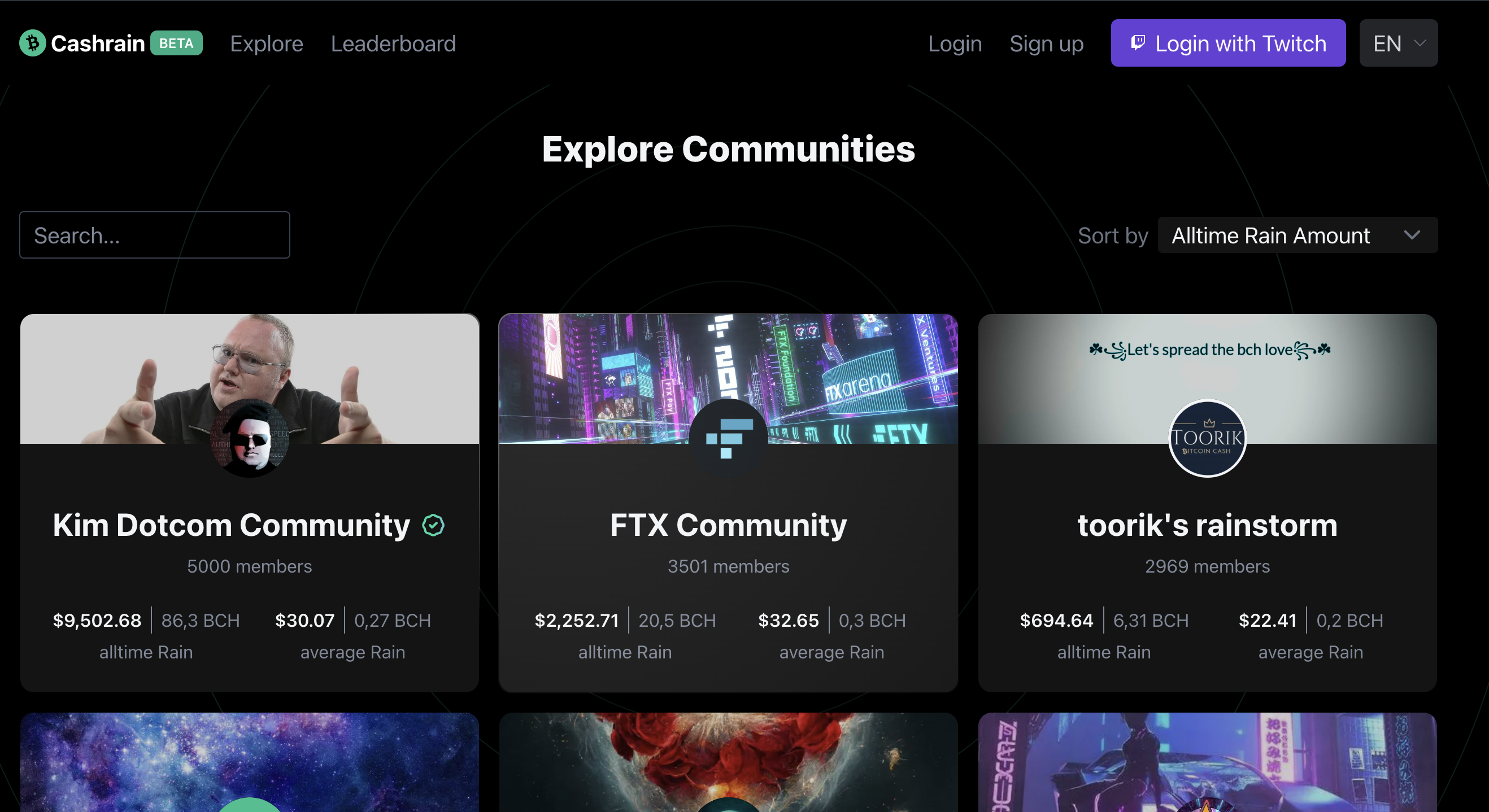Click the '20,5 BCH' amount
Screen dimensions: 1489x812
click(677, 620)
